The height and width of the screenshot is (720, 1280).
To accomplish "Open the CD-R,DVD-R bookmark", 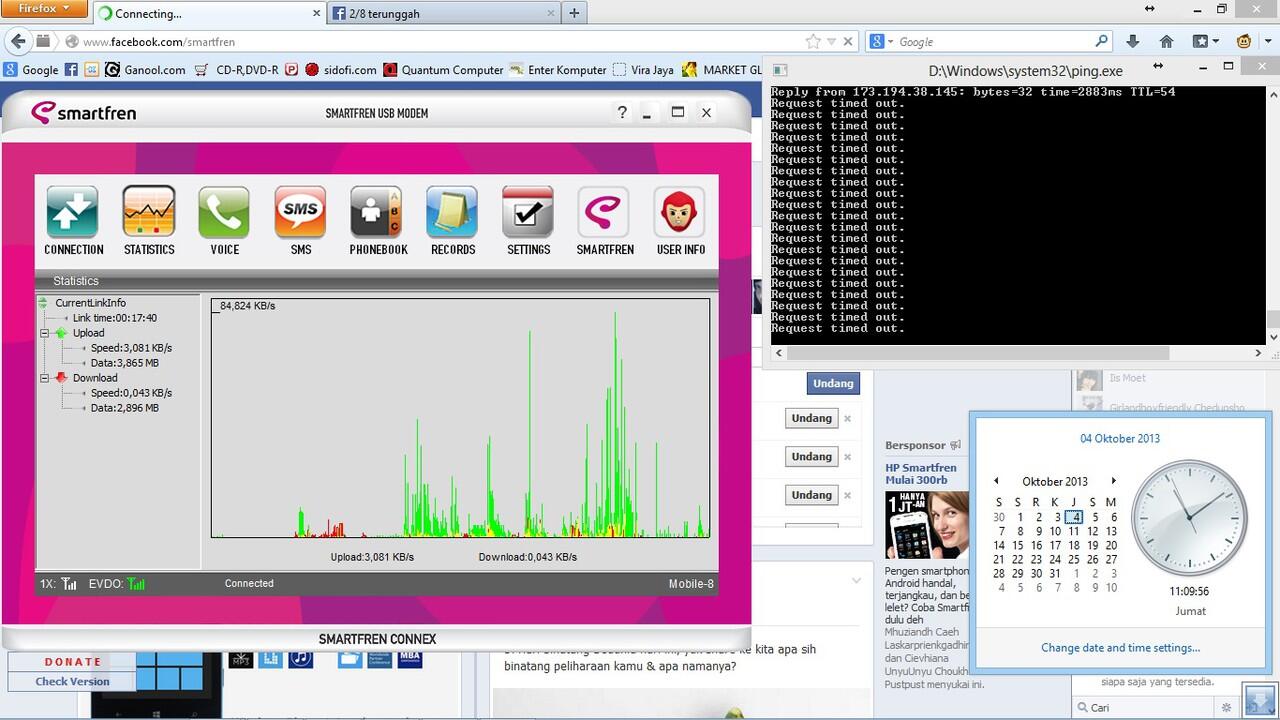I will (x=237, y=70).
